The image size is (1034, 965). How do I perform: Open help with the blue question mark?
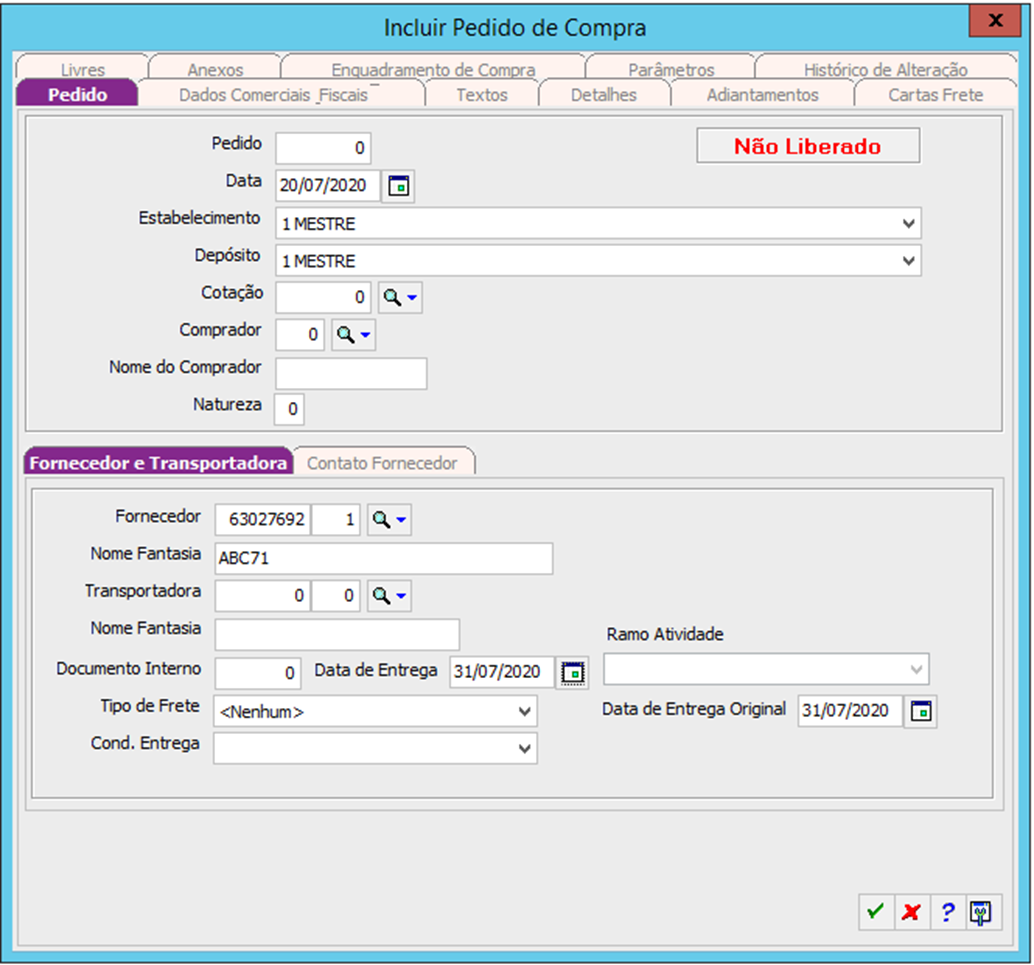click(948, 912)
